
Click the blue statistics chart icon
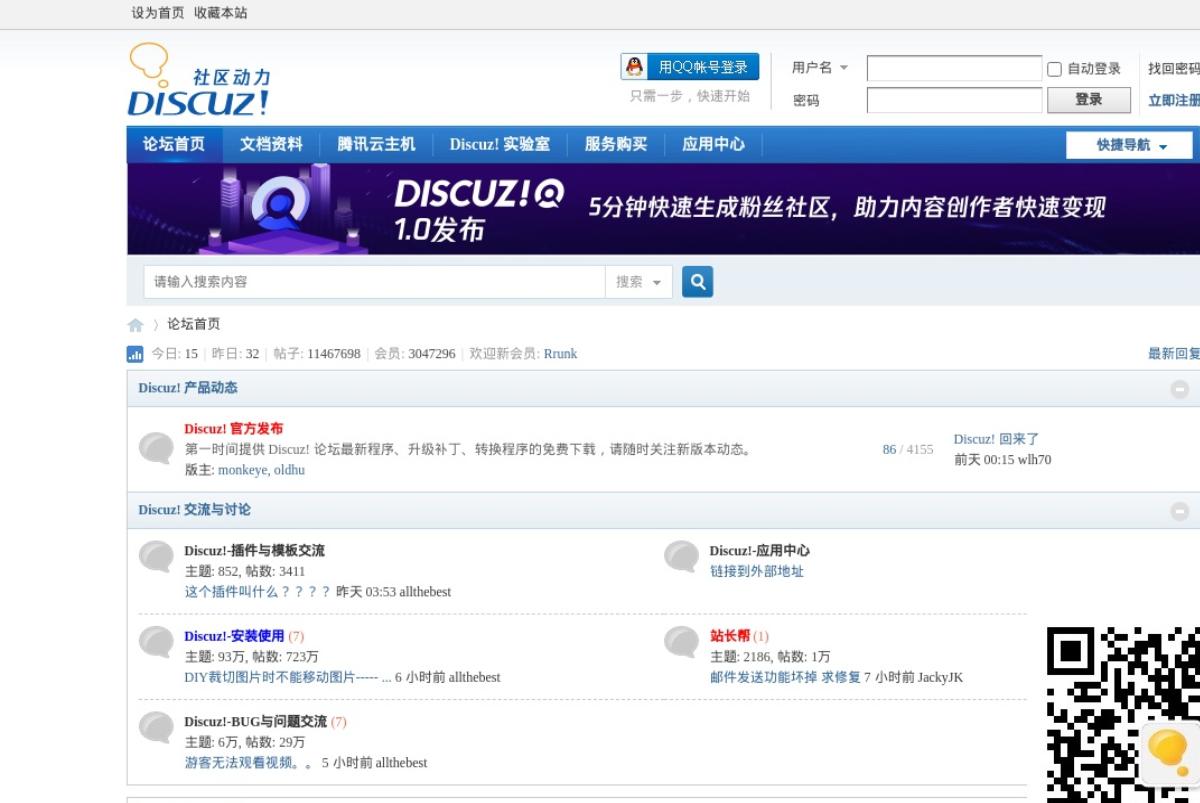click(135, 354)
